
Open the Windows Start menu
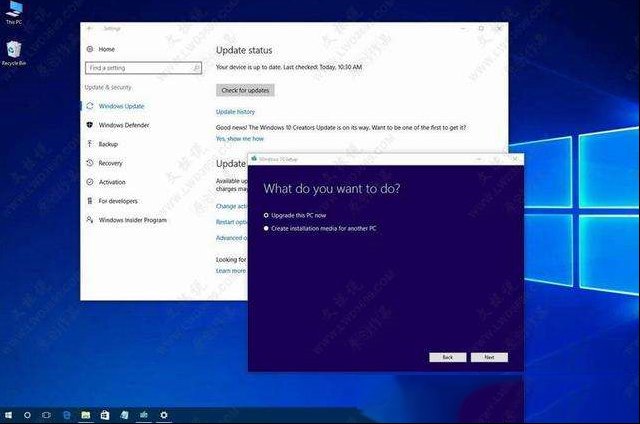pos(8,415)
